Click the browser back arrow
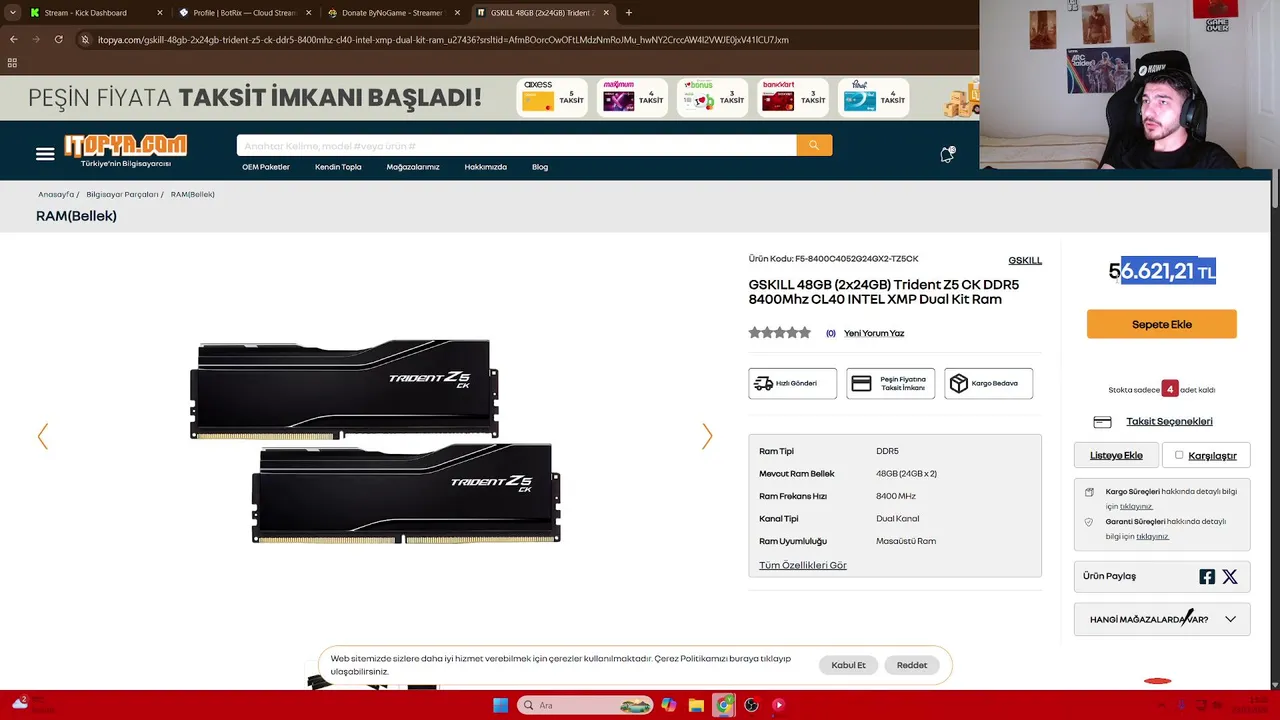This screenshot has width=1280, height=720. click(x=13, y=39)
